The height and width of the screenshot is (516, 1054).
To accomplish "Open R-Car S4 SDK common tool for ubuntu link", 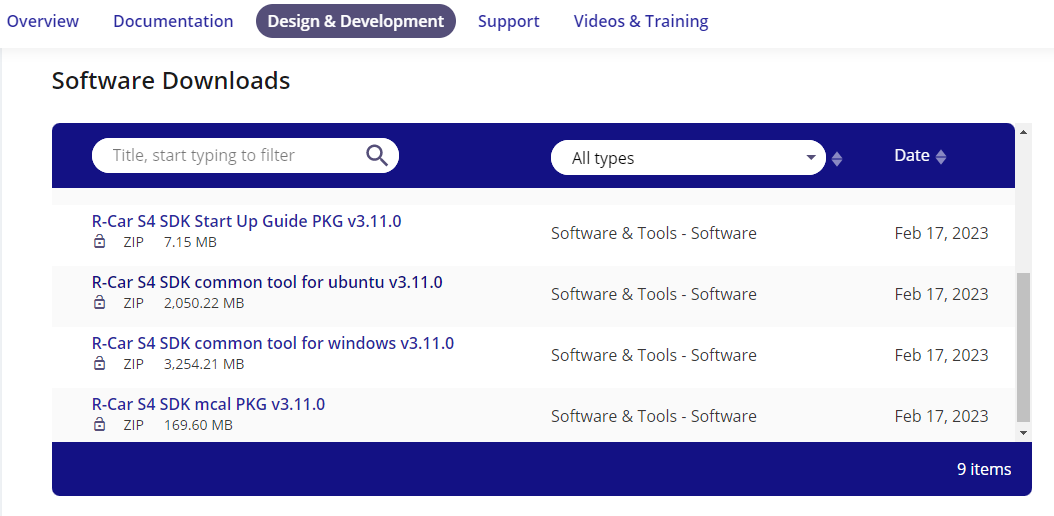I will coord(267,282).
